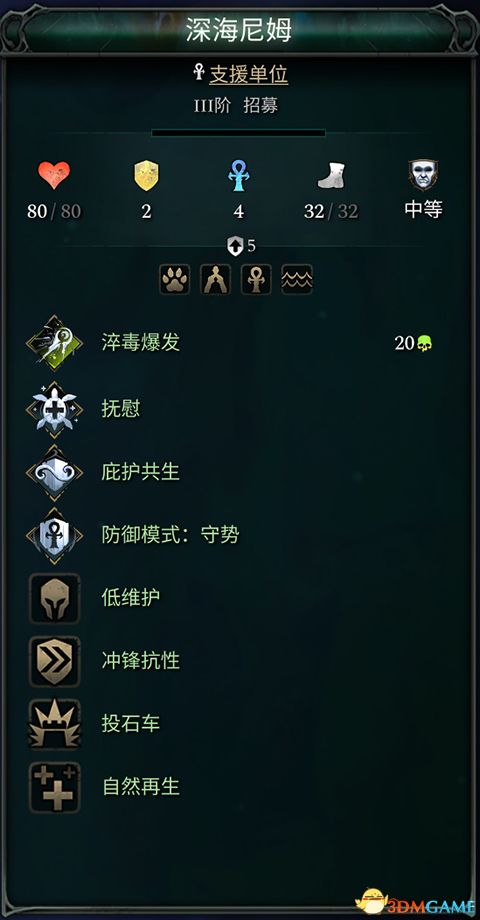
Task: Select the robed figure trait icon
Action: click(x=215, y=279)
